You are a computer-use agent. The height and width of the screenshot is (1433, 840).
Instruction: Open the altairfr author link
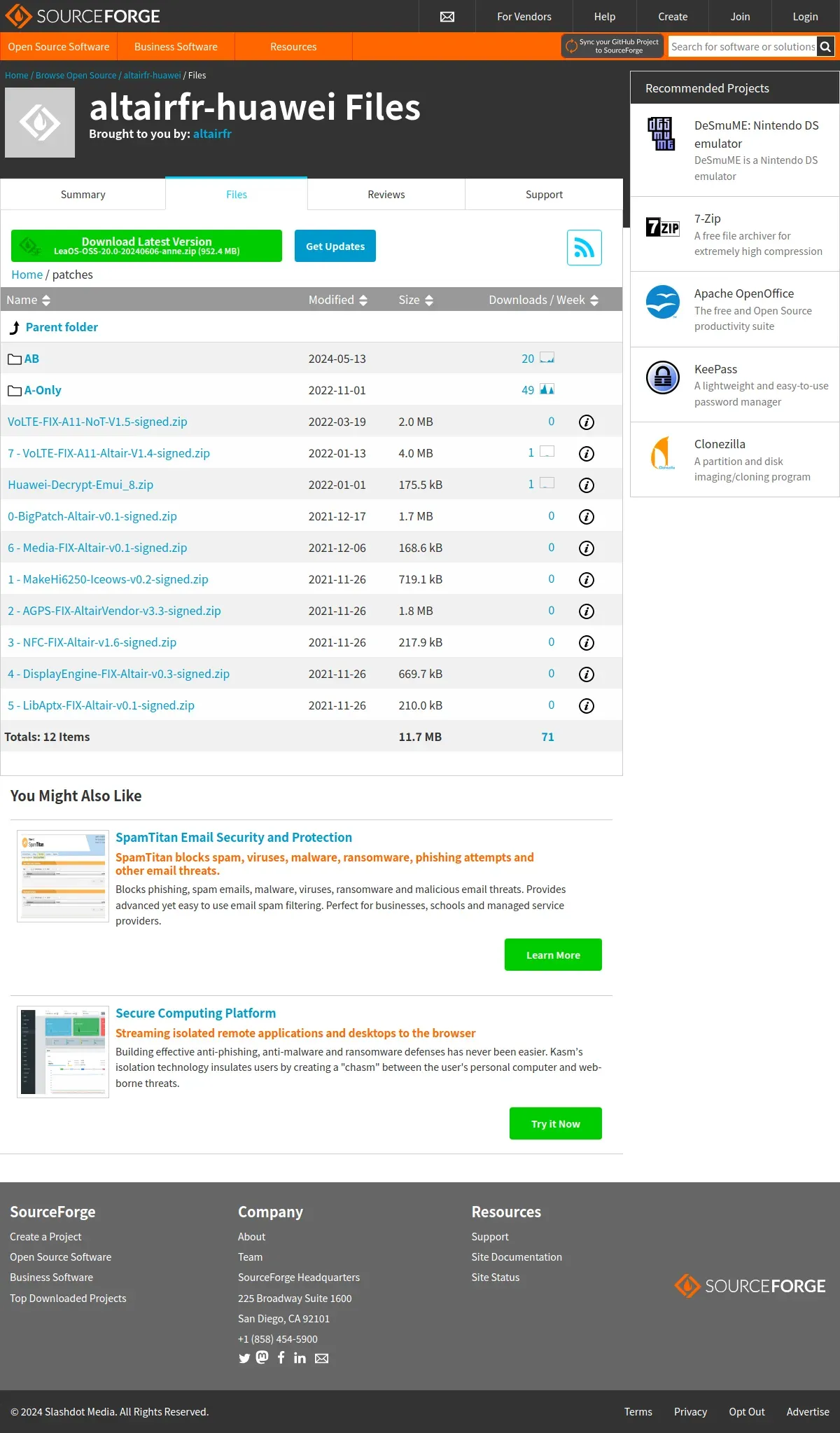tap(212, 134)
